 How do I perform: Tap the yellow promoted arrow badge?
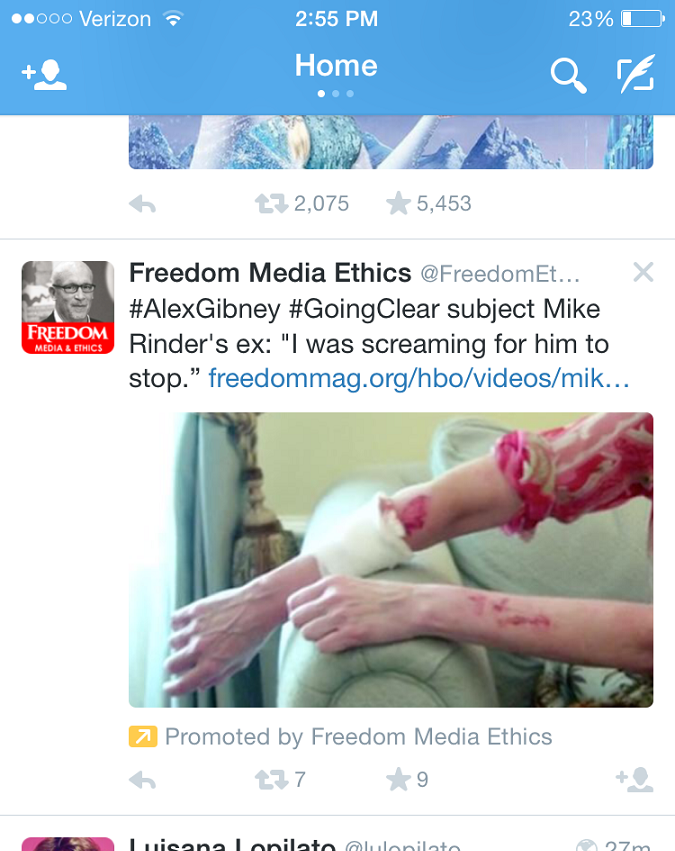coord(143,736)
